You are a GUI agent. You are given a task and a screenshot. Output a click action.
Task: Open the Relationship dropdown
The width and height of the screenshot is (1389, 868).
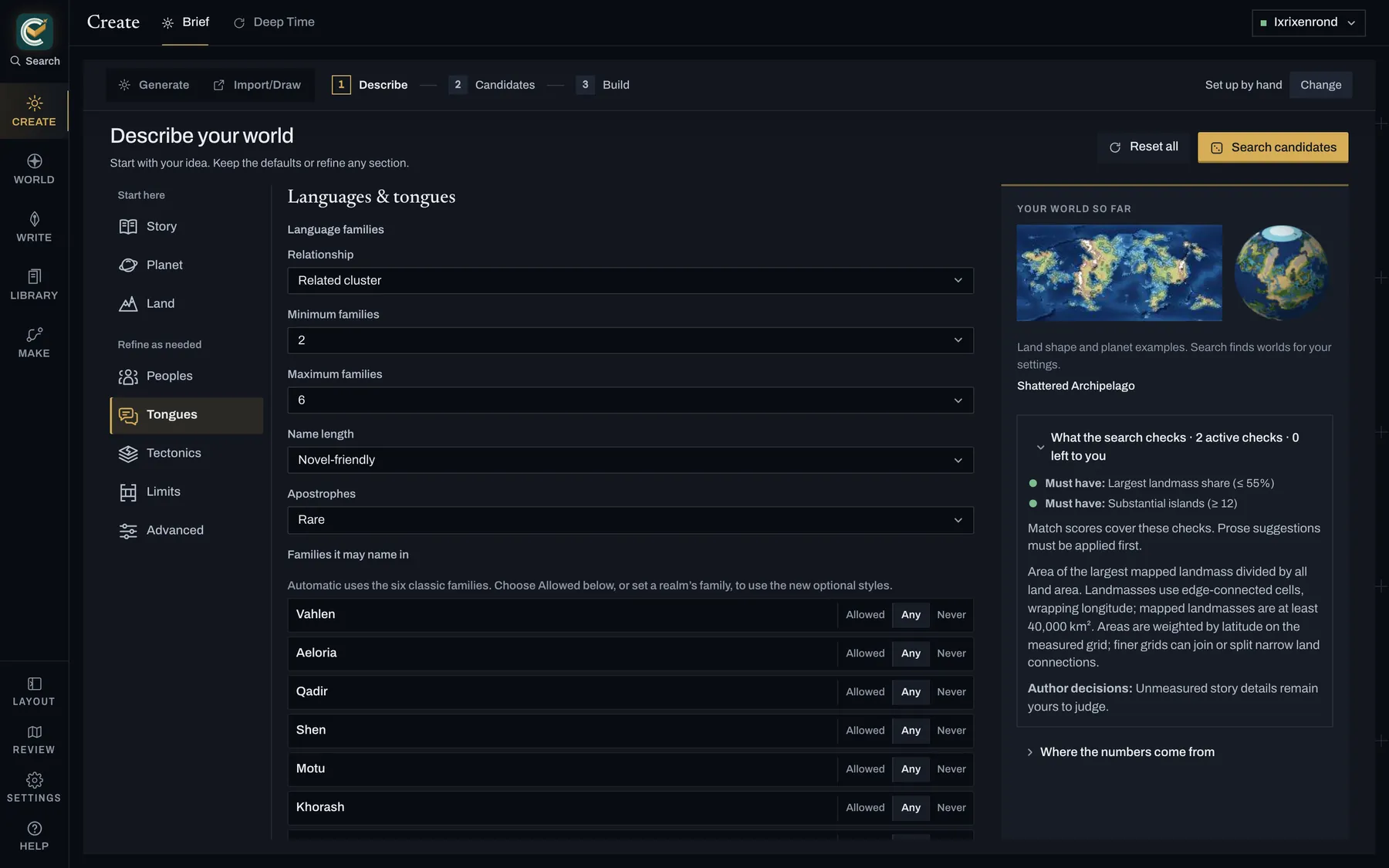click(630, 281)
